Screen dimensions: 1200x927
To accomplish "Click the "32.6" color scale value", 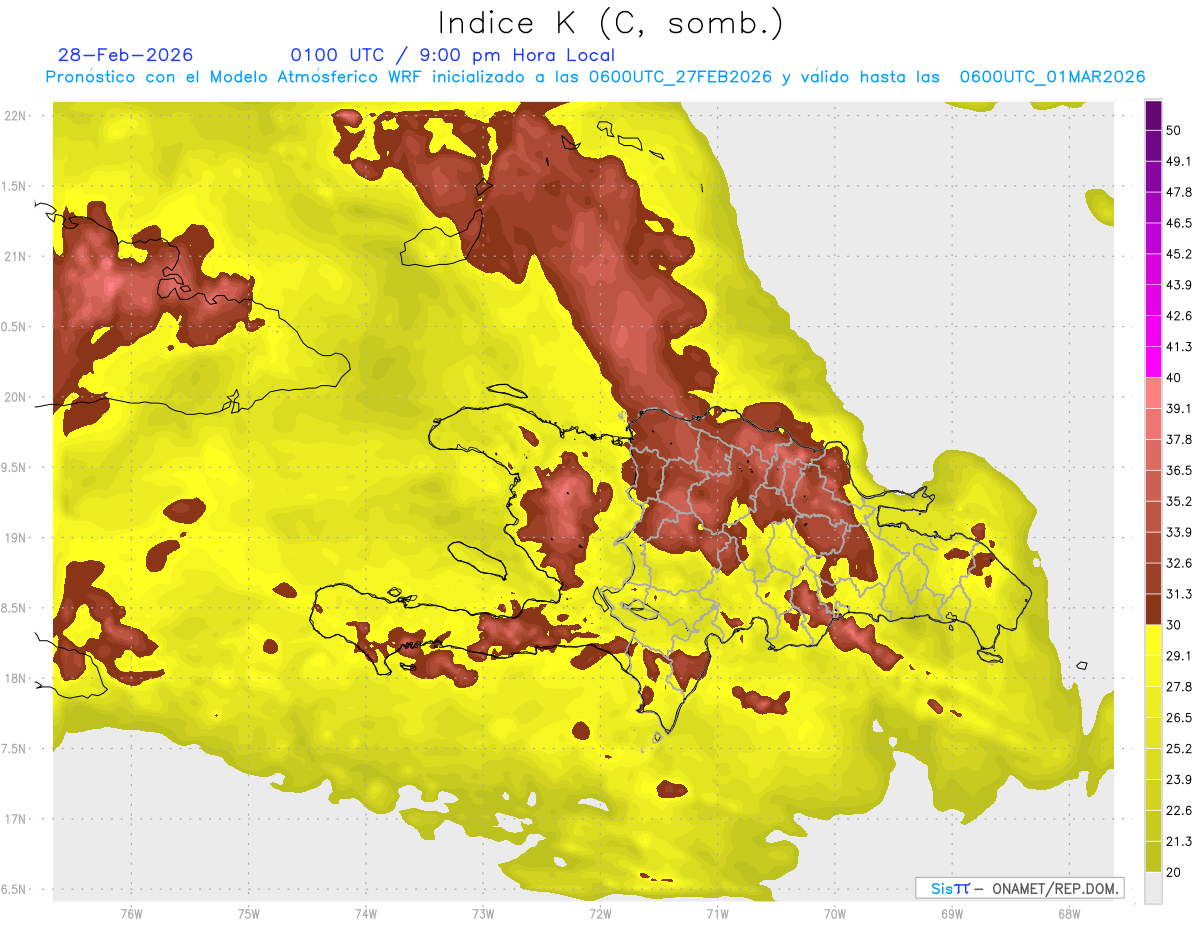I will click(x=1178, y=563).
